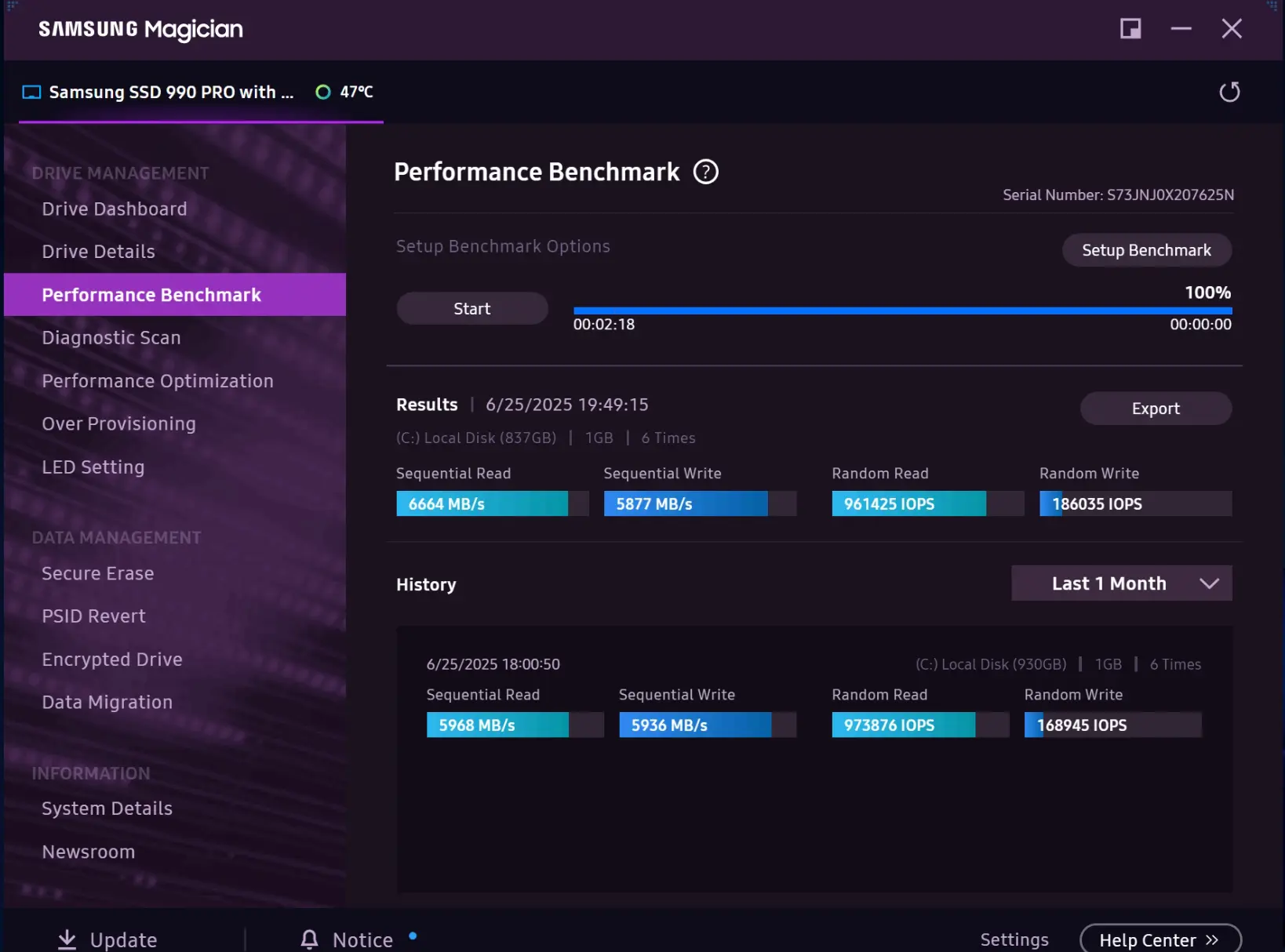Click the History section heading
This screenshot has height=952, width=1285.
(426, 585)
